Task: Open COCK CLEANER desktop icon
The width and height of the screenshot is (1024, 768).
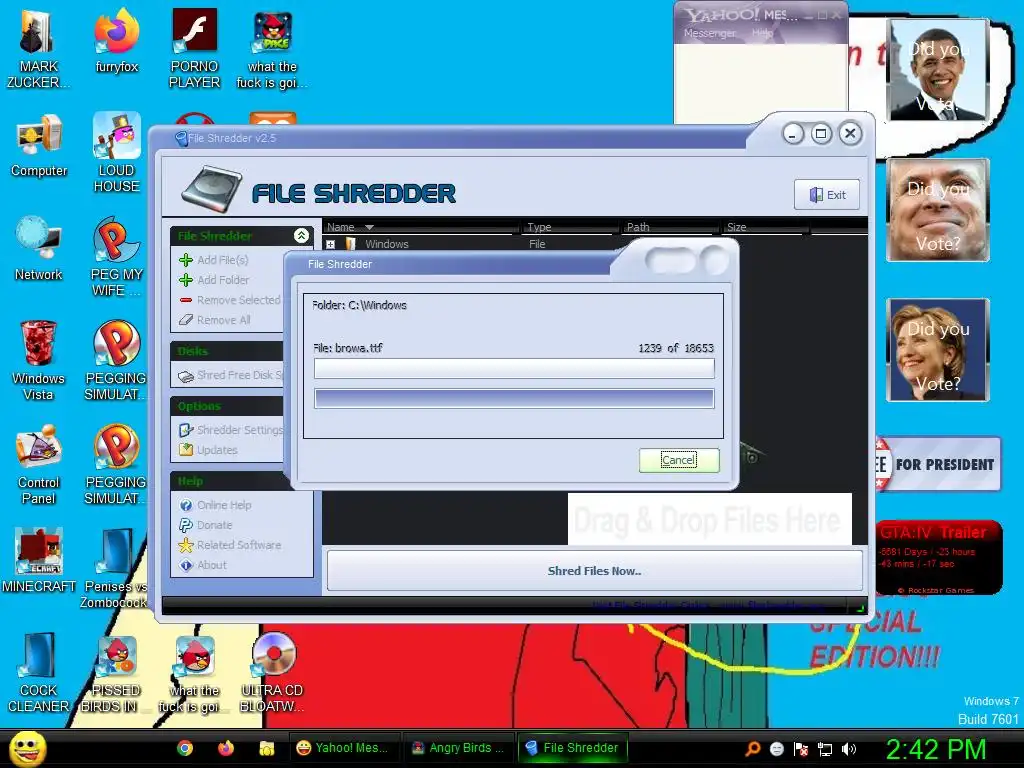Action: pyautogui.click(x=38, y=673)
